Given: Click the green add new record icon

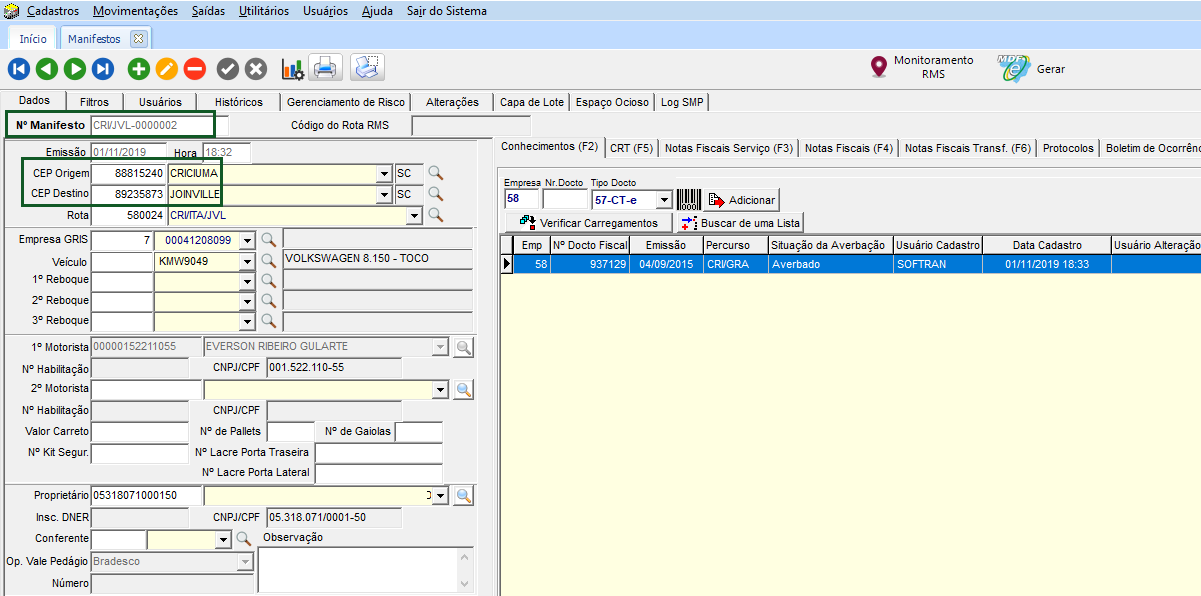Looking at the screenshot, I should pos(139,69).
